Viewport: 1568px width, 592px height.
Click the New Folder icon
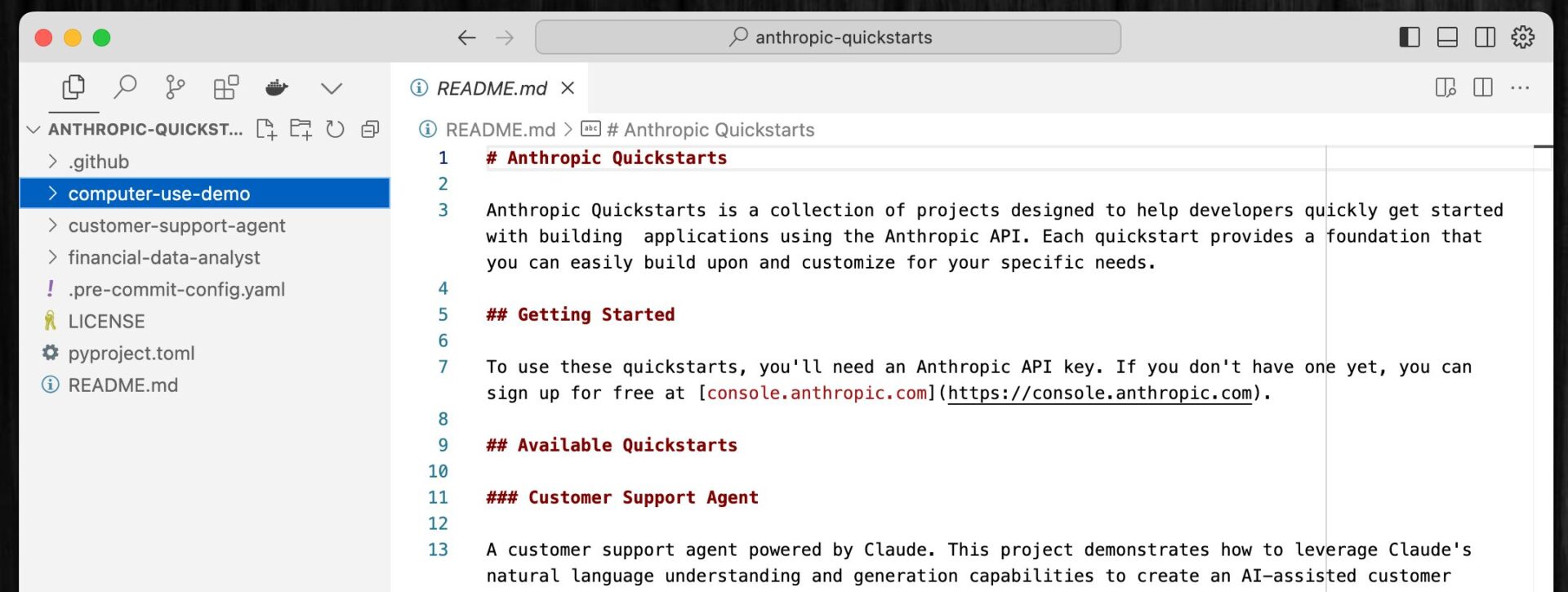[301, 129]
